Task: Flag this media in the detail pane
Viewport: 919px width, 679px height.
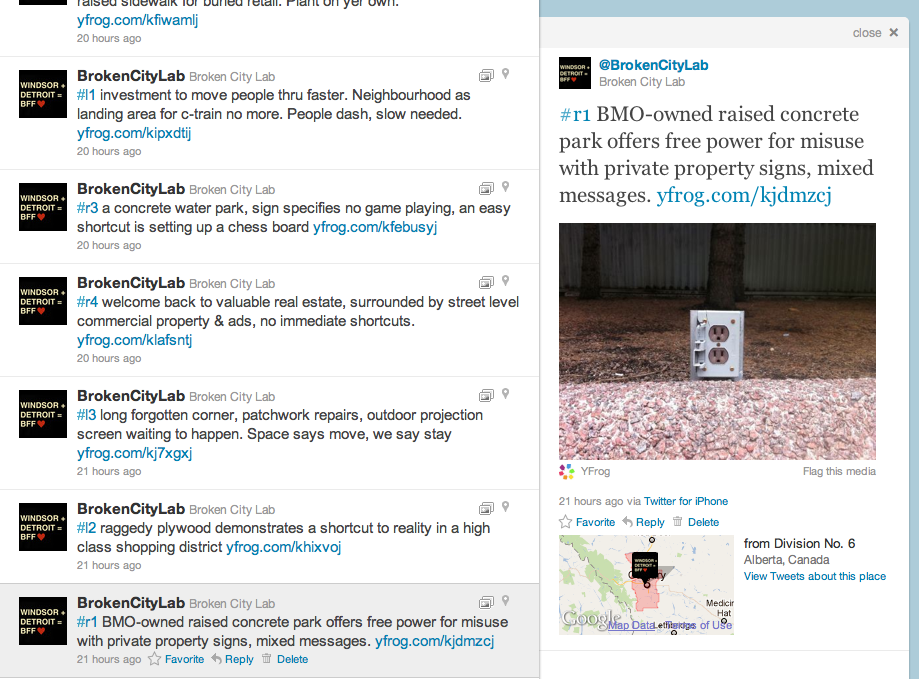Action: click(839, 472)
